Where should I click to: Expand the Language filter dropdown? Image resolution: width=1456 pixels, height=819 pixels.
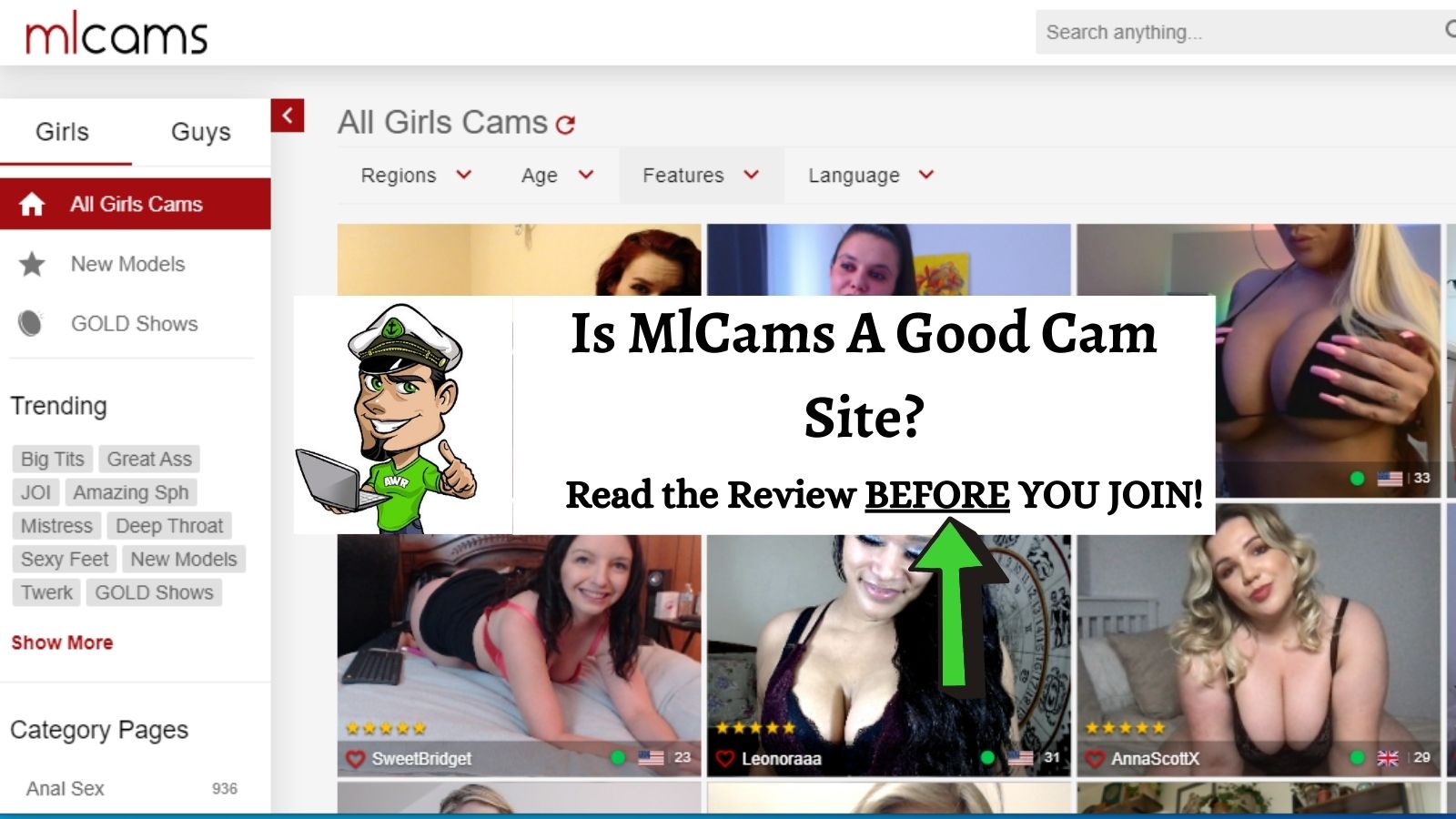(870, 176)
